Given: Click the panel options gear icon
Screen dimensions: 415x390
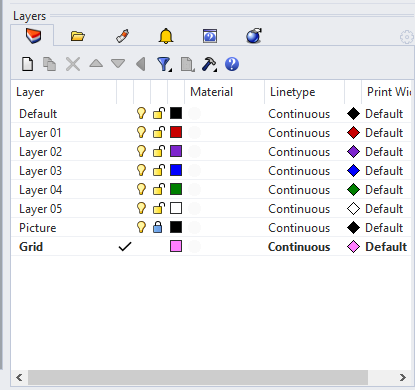Looking at the screenshot, I should tap(406, 37).
